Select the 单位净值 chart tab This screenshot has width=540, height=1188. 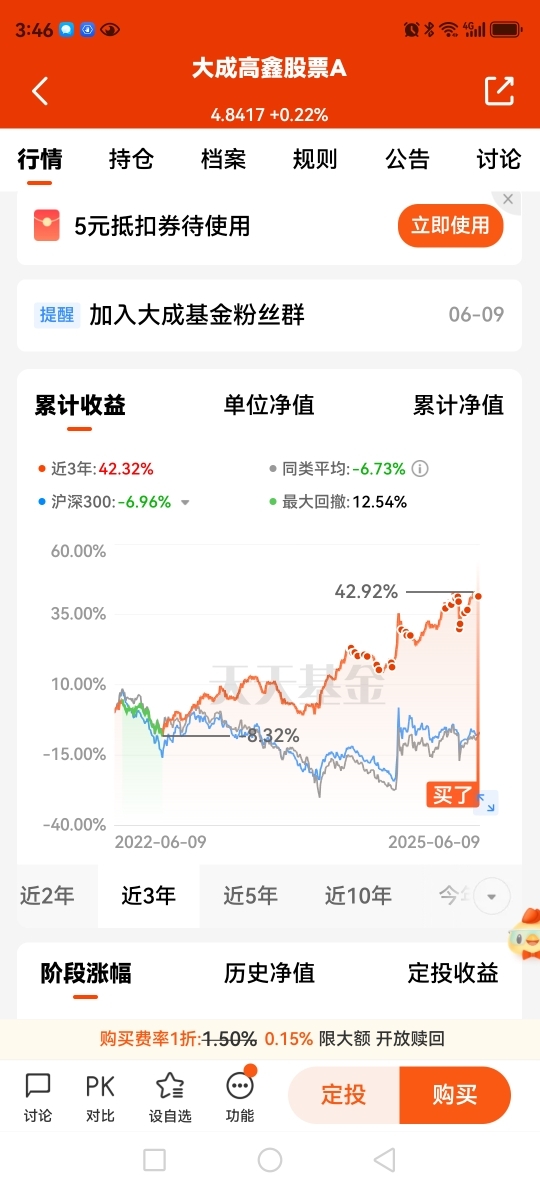(269, 405)
